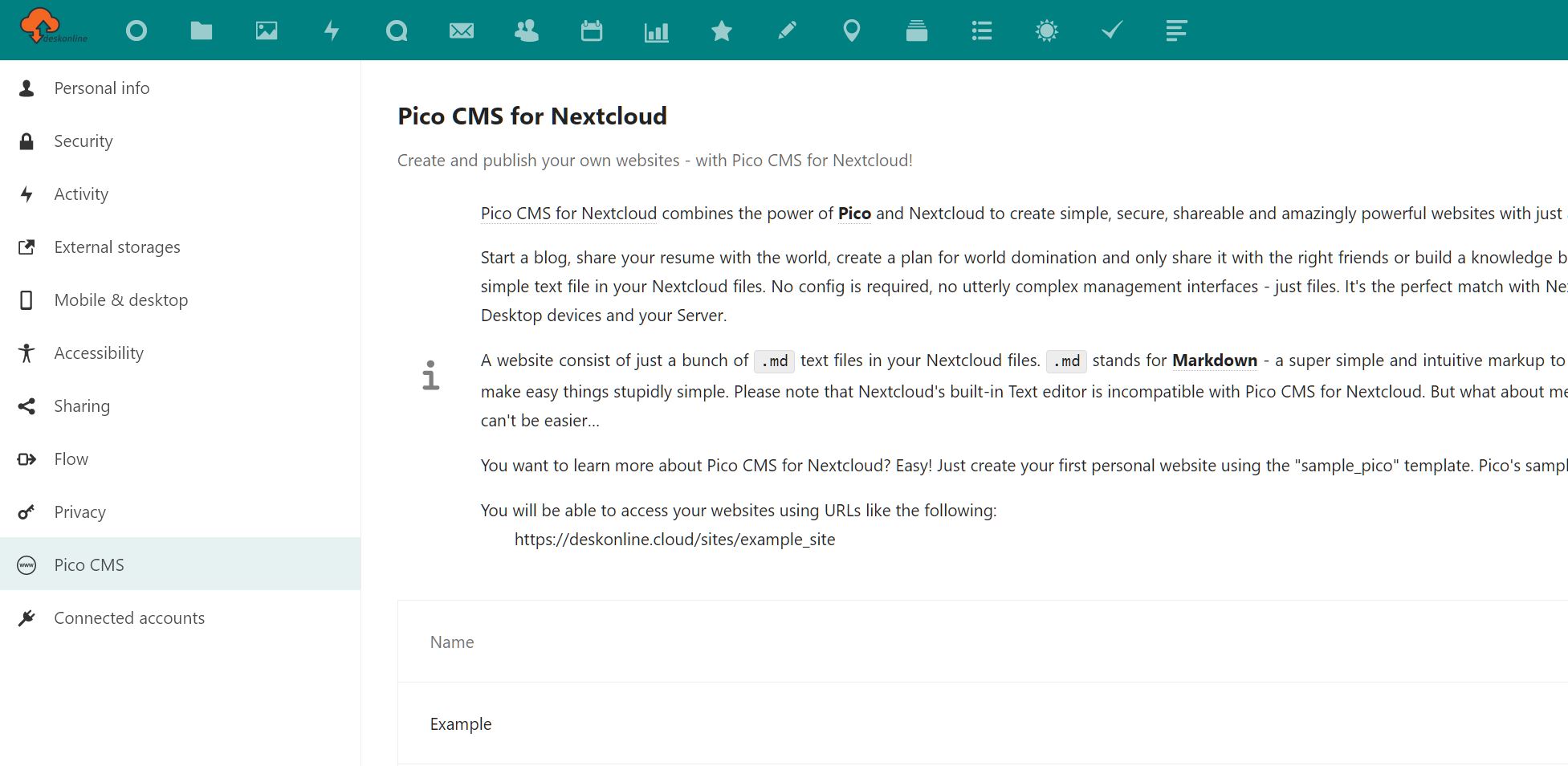Open the Photos app icon
This screenshot has width=1568, height=766.
(267, 31)
